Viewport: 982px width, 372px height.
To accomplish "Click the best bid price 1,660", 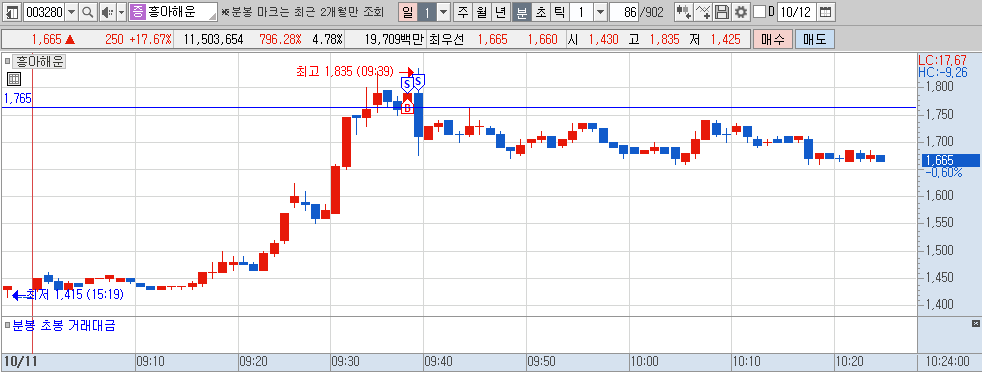I will 542,39.
